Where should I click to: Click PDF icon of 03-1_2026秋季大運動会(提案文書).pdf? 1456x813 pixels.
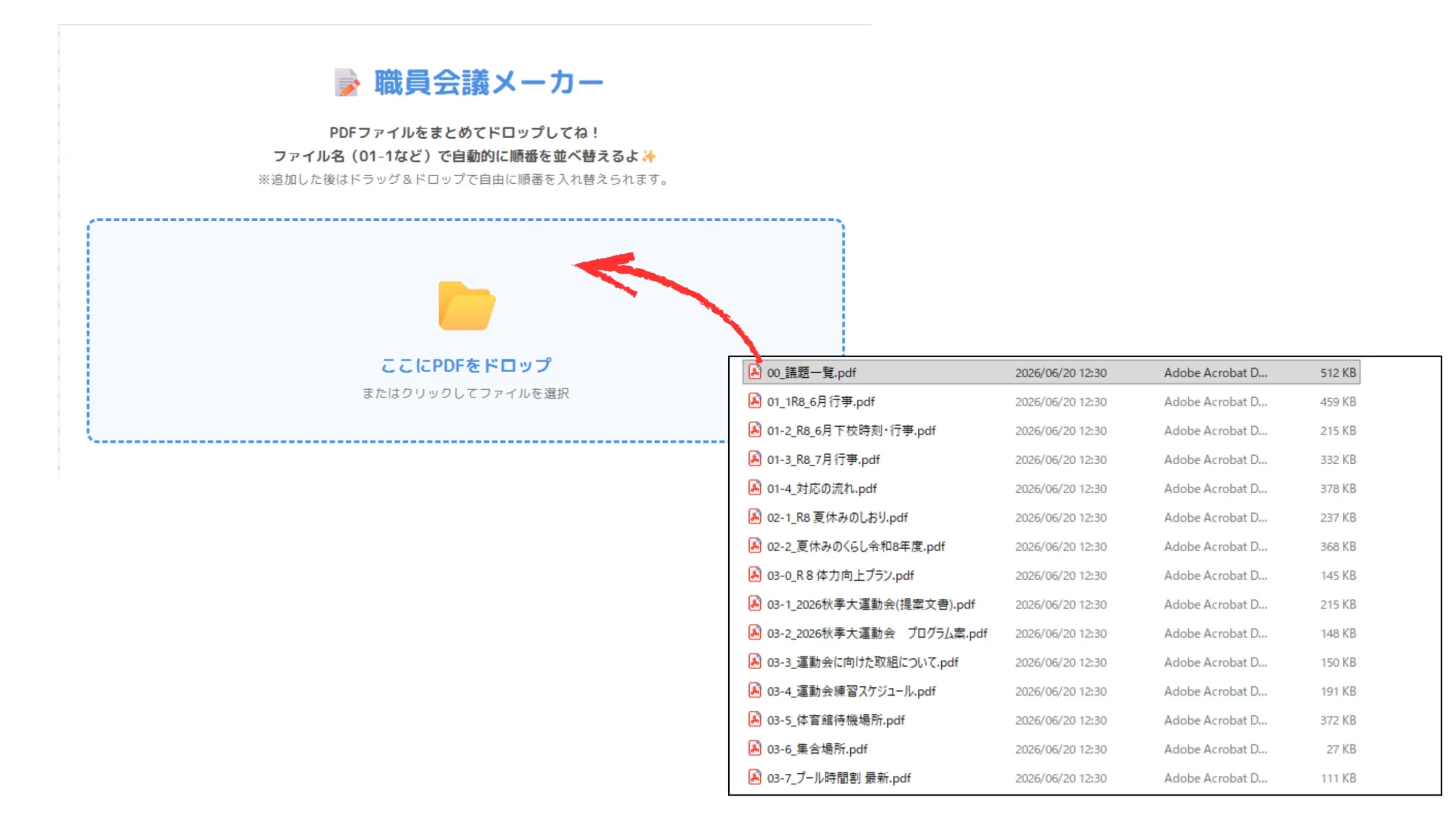tap(754, 604)
